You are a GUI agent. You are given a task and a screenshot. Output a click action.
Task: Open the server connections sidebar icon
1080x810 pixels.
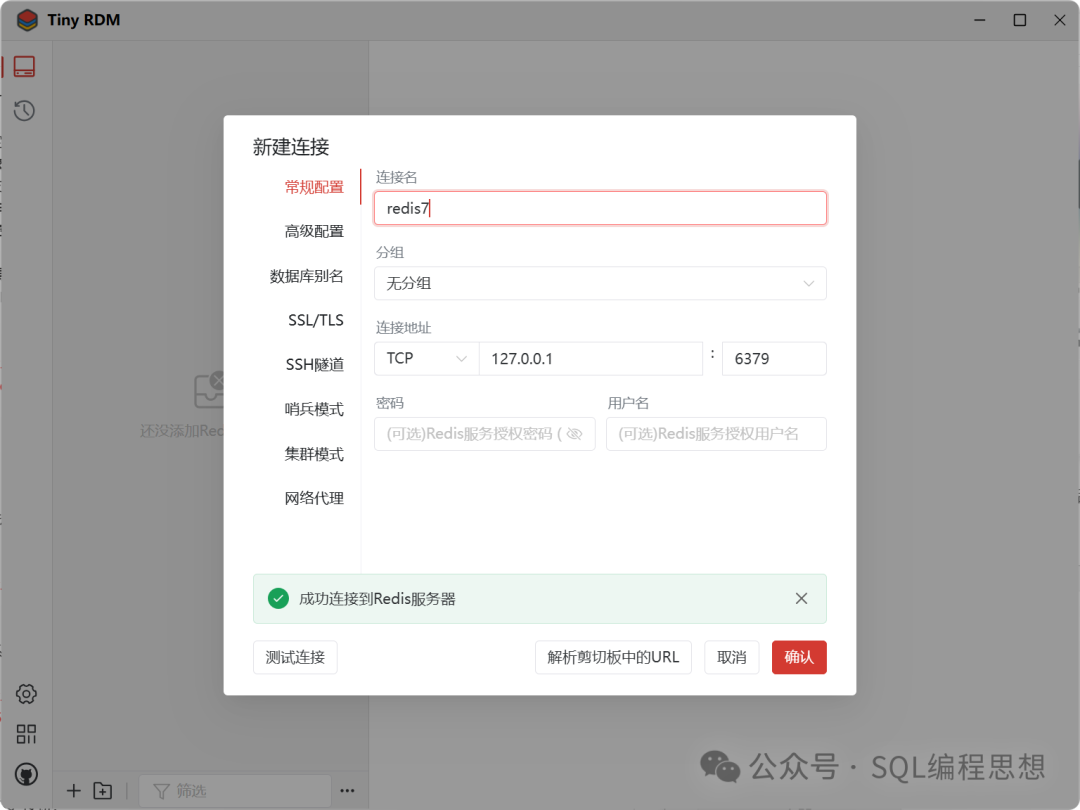(25, 67)
